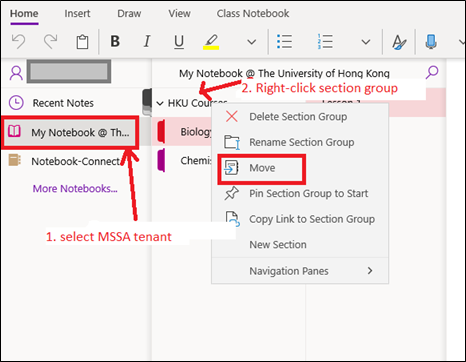Open the Draw tab

pyautogui.click(x=129, y=14)
